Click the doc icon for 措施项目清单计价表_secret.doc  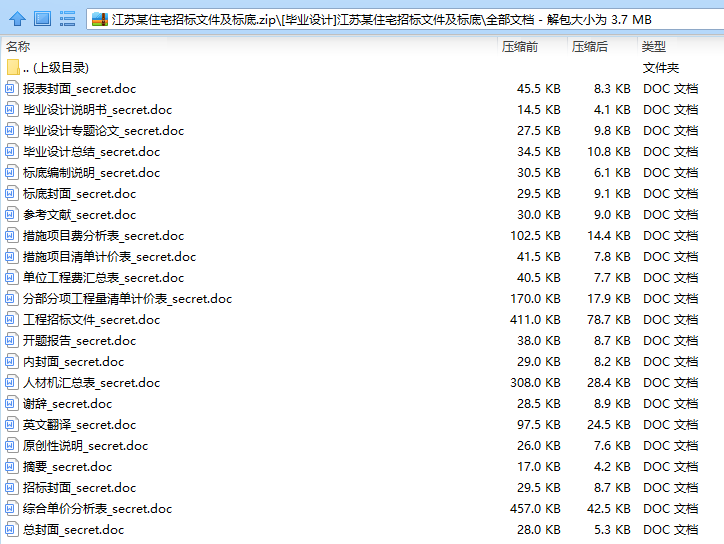coord(12,257)
